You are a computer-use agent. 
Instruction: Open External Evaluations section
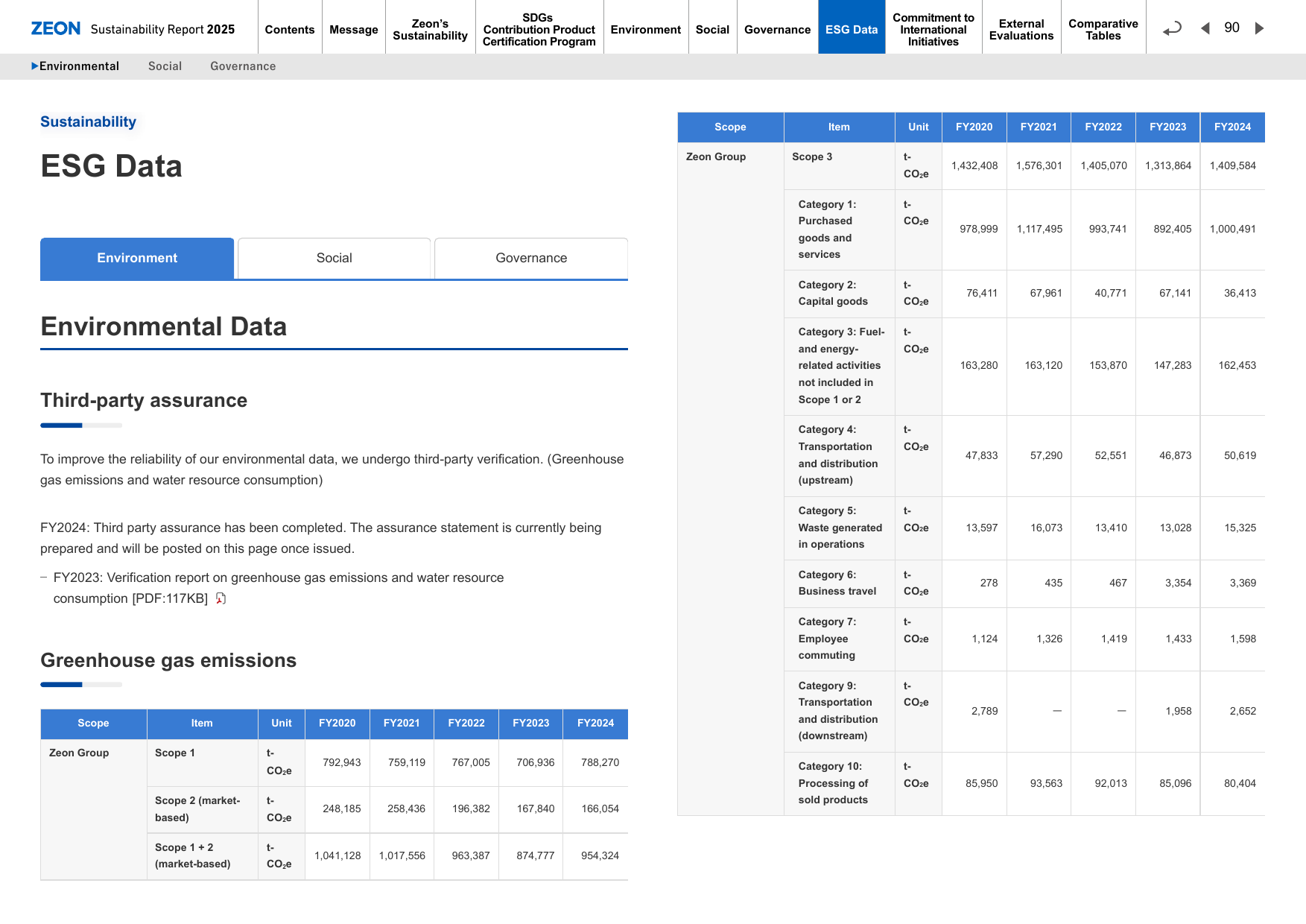(x=1021, y=29)
